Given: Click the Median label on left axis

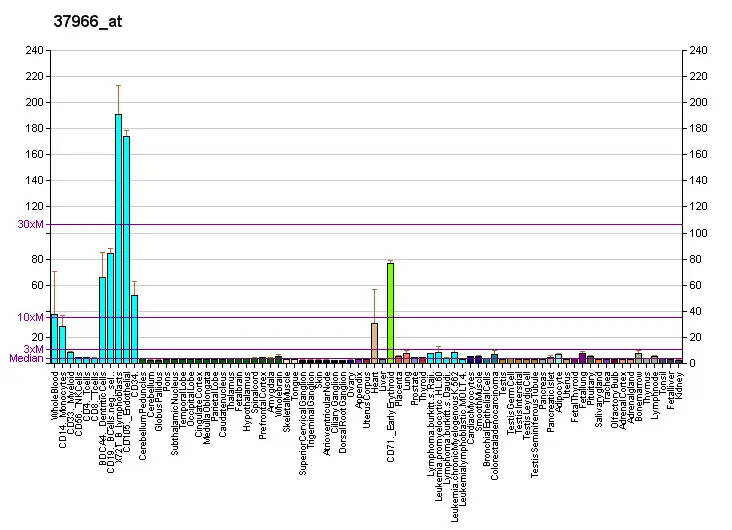Looking at the screenshot, I should point(26,358).
